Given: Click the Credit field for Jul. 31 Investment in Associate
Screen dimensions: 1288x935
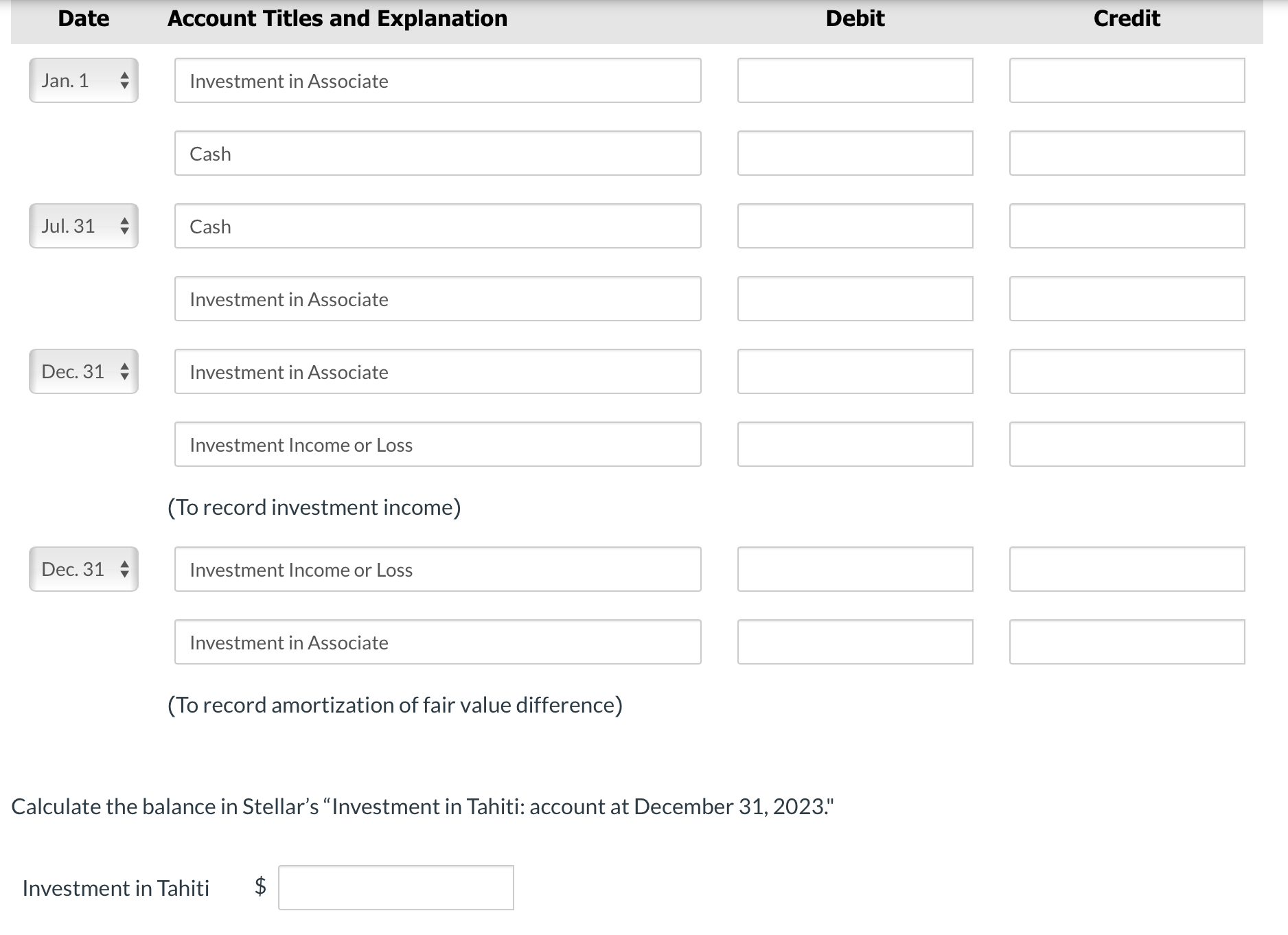Looking at the screenshot, I should click(1127, 299).
